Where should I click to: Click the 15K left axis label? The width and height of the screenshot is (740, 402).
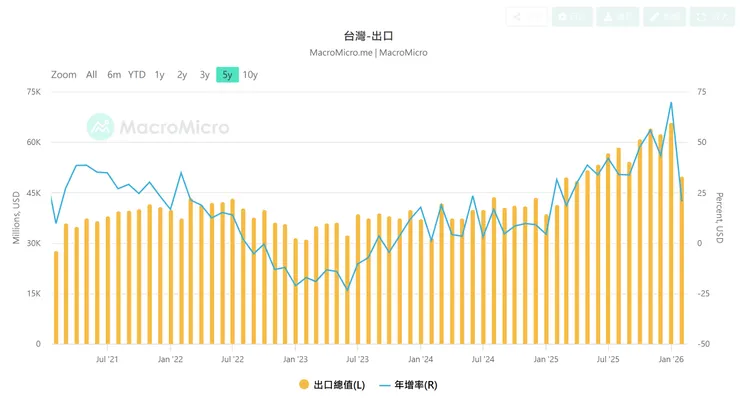pyautogui.click(x=34, y=293)
